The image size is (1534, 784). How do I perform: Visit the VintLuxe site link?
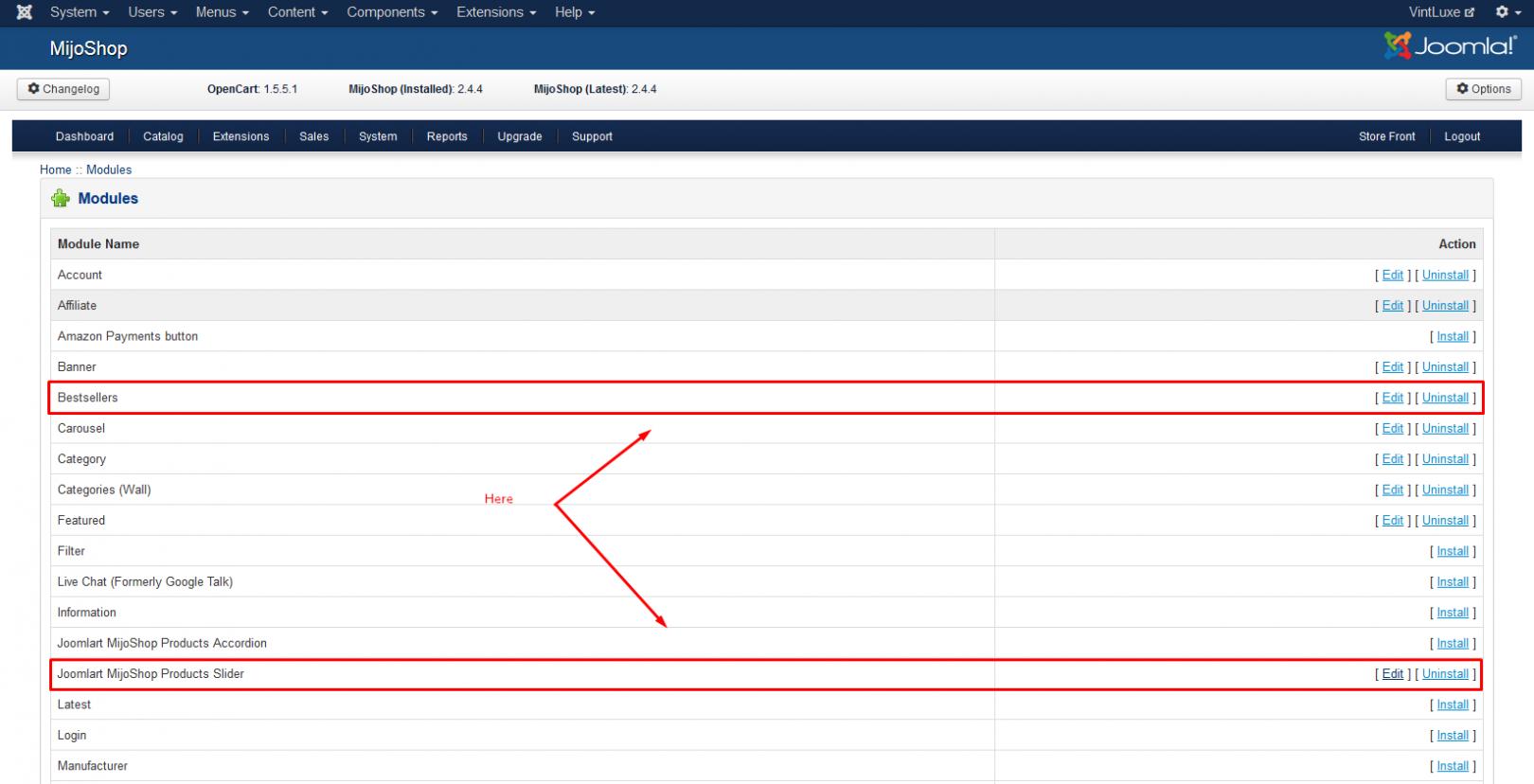click(x=1441, y=12)
